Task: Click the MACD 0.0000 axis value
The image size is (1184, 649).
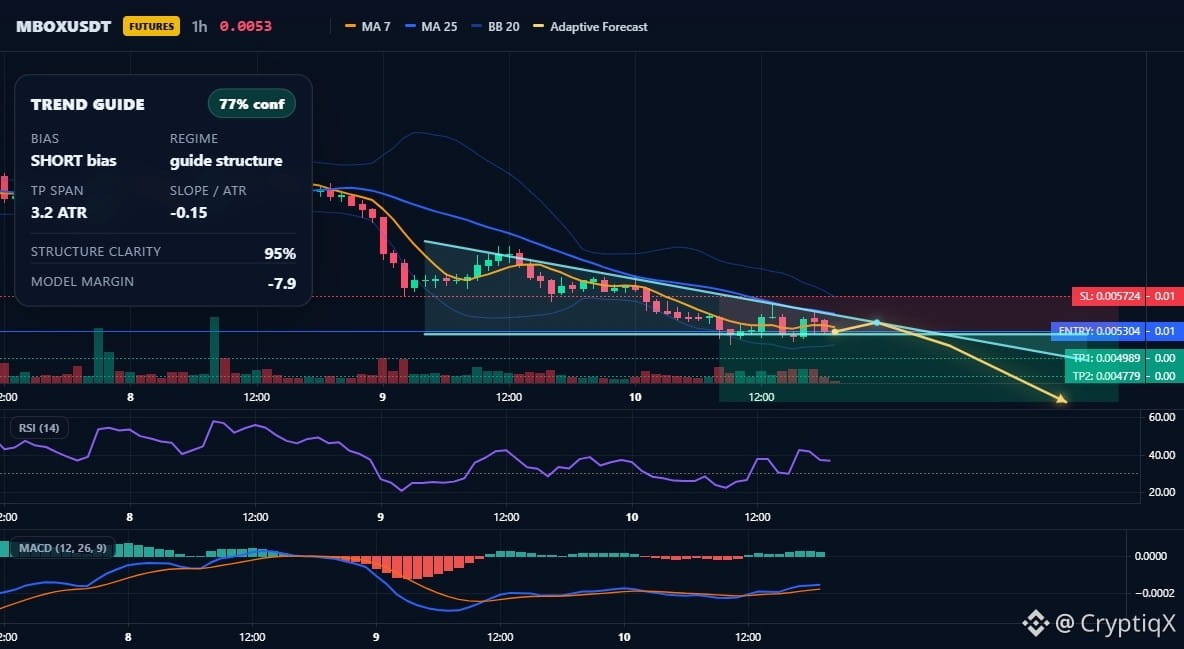Action: [x=1151, y=556]
